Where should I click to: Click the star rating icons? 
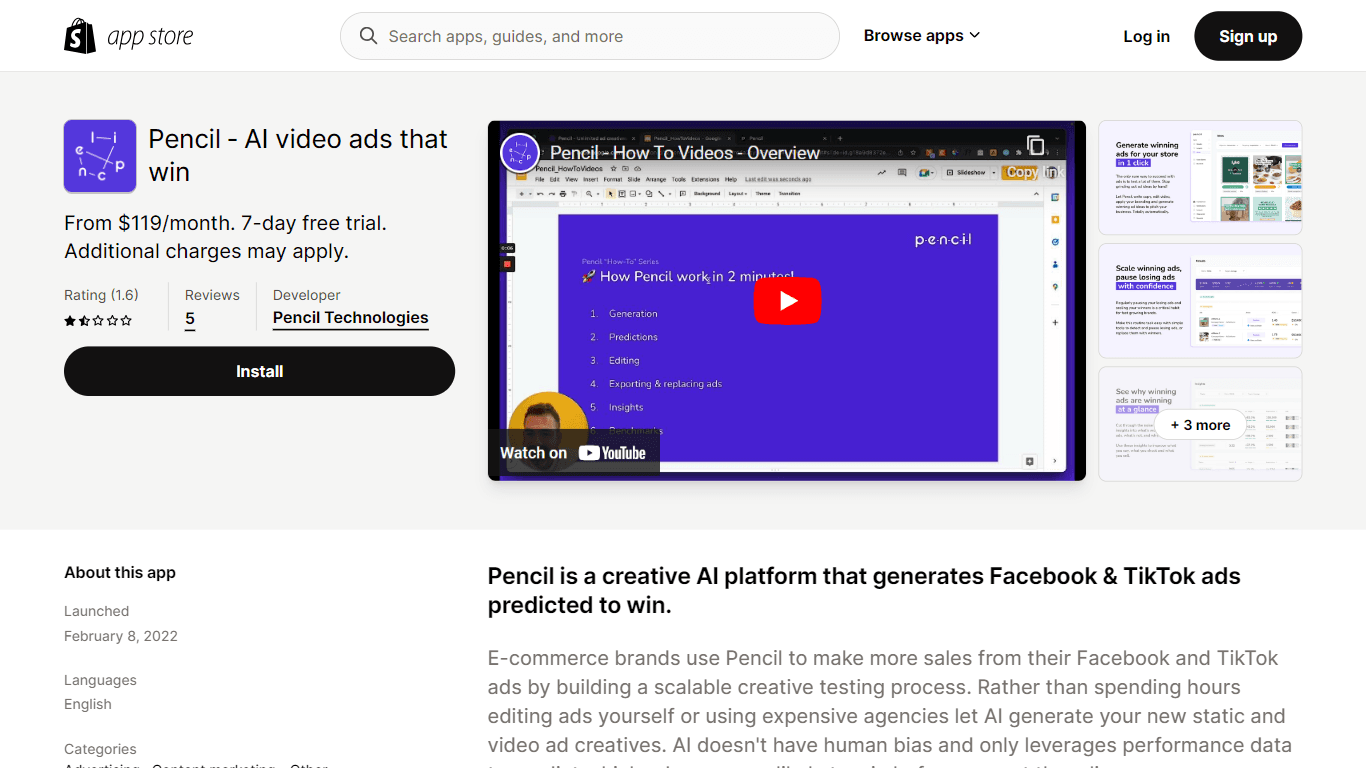point(98,321)
